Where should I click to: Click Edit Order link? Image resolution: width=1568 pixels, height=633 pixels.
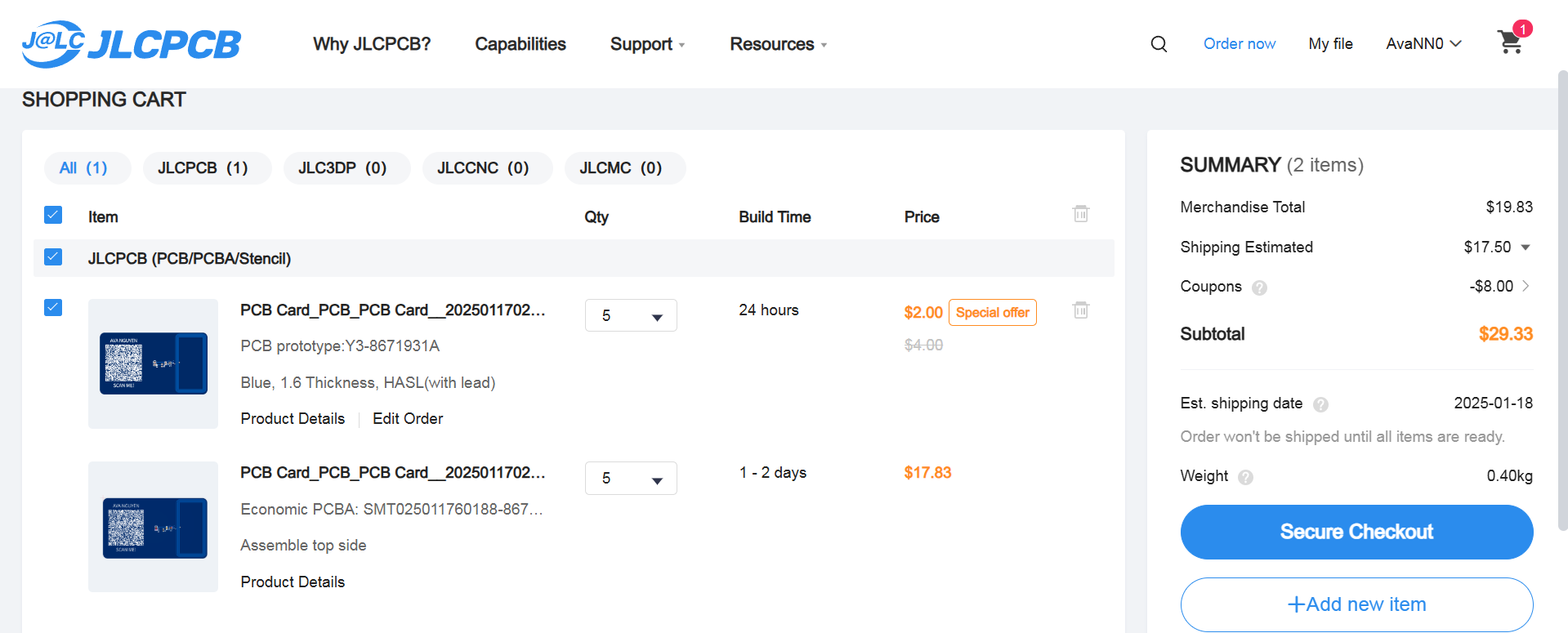click(x=408, y=419)
